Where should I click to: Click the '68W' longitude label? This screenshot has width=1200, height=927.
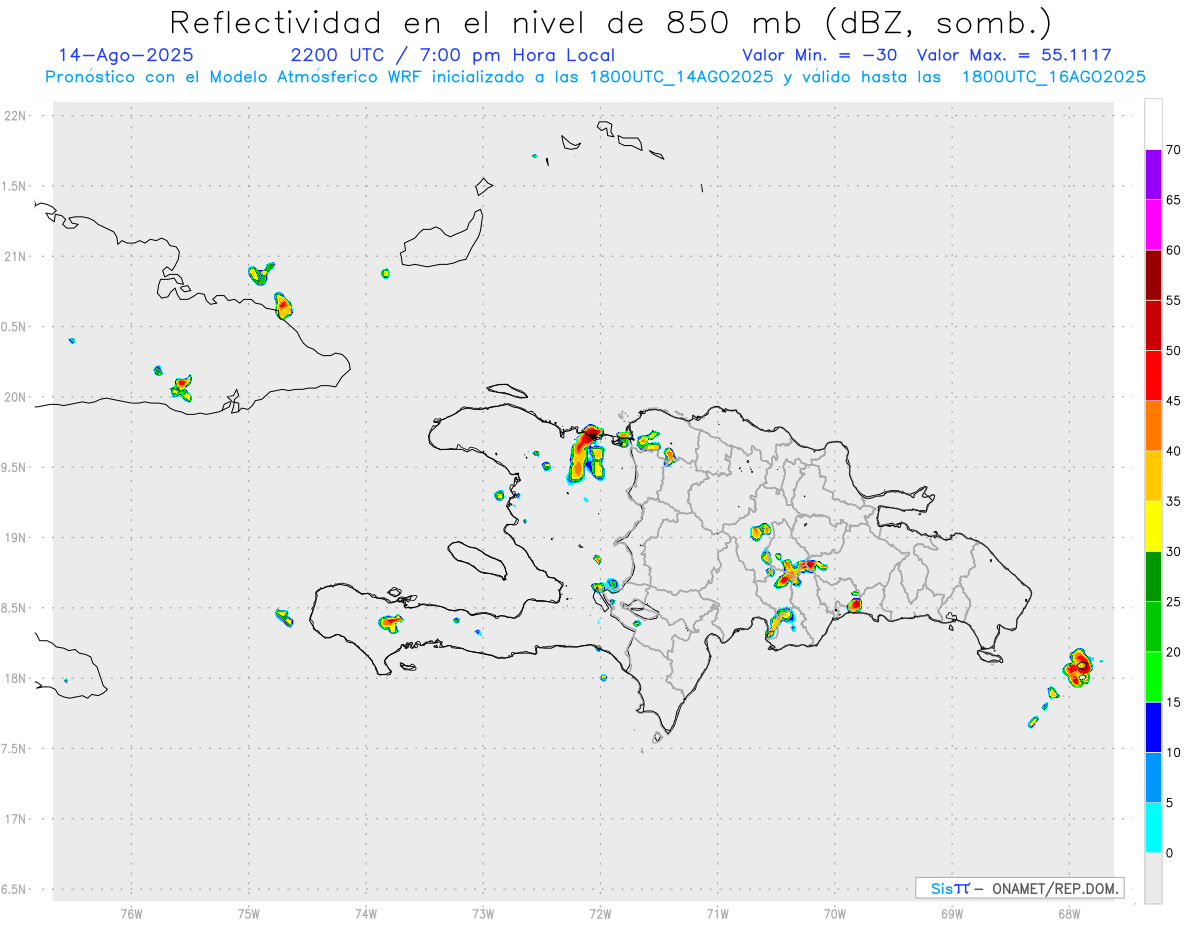[1069, 913]
